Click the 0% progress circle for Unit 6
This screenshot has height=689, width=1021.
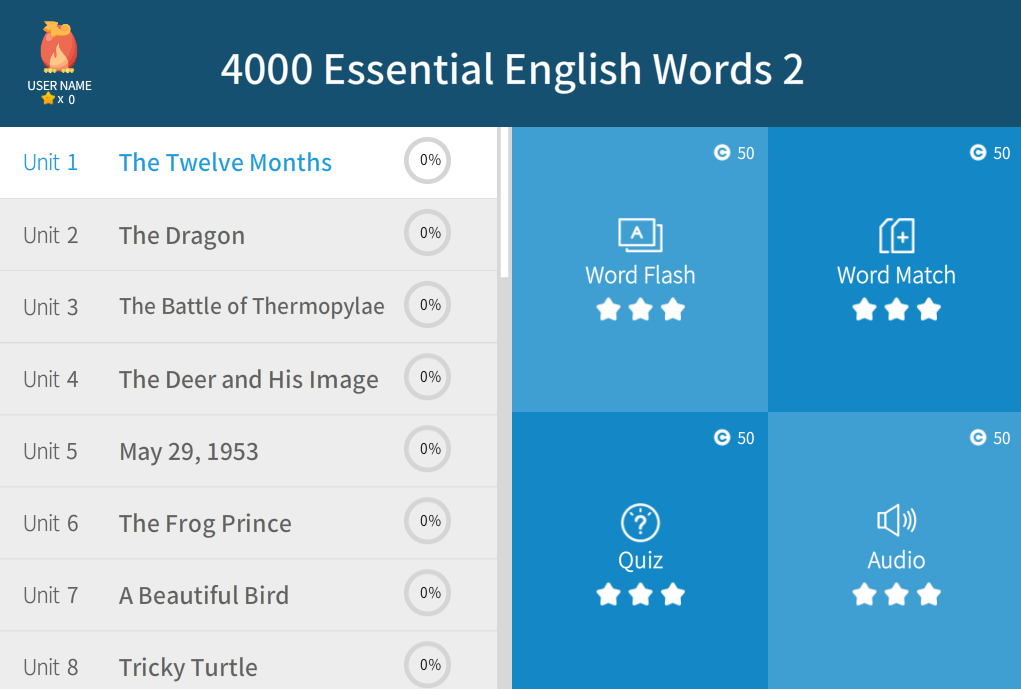[428, 521]
